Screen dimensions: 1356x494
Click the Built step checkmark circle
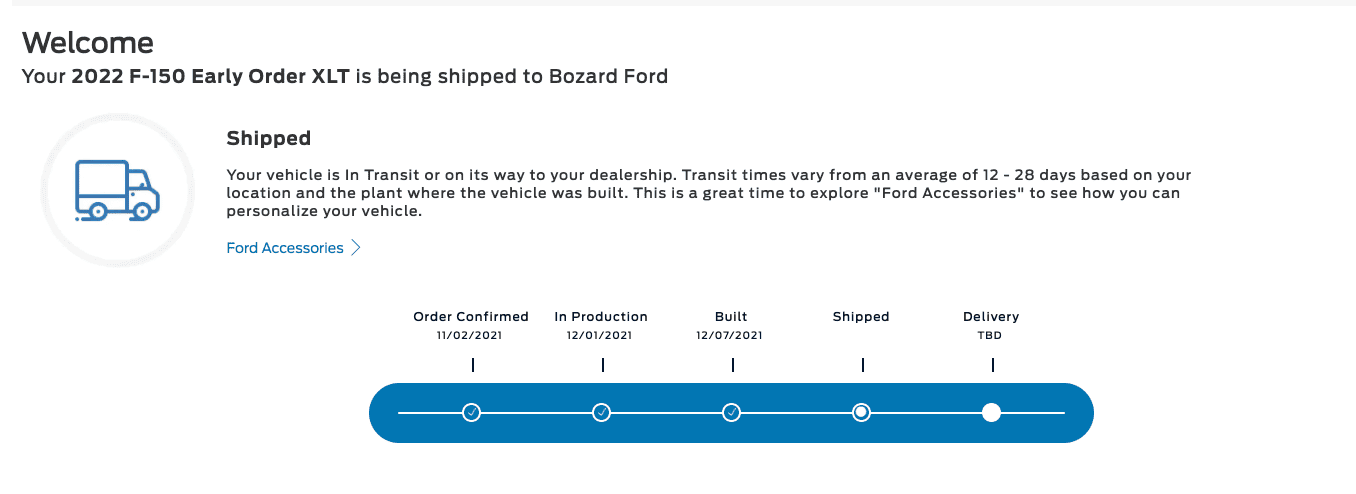[x=732, y=412]
